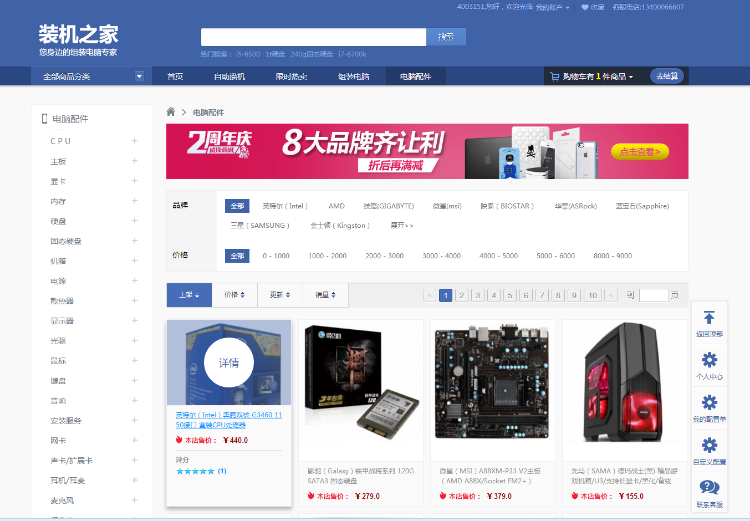Filter brand by ASRock
Viewport: 750px width, 521px height.
tap(575, 206)
